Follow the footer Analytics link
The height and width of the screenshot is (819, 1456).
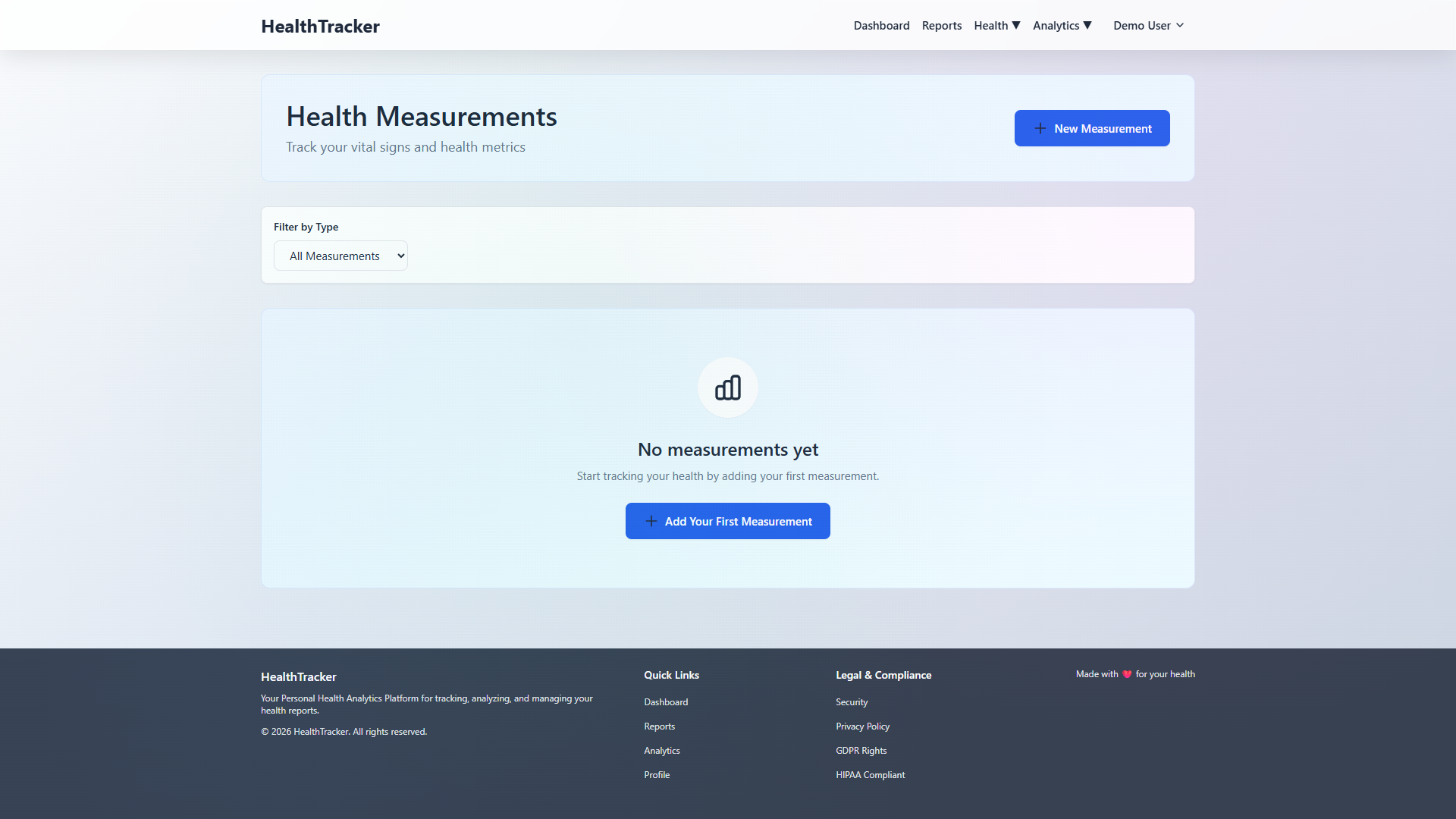(661, 751)
